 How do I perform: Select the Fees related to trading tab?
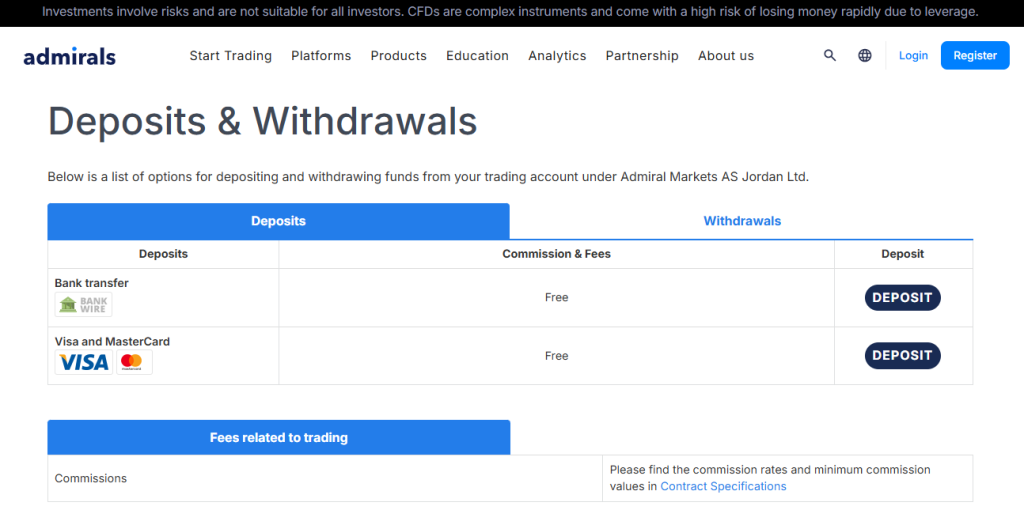279,438
